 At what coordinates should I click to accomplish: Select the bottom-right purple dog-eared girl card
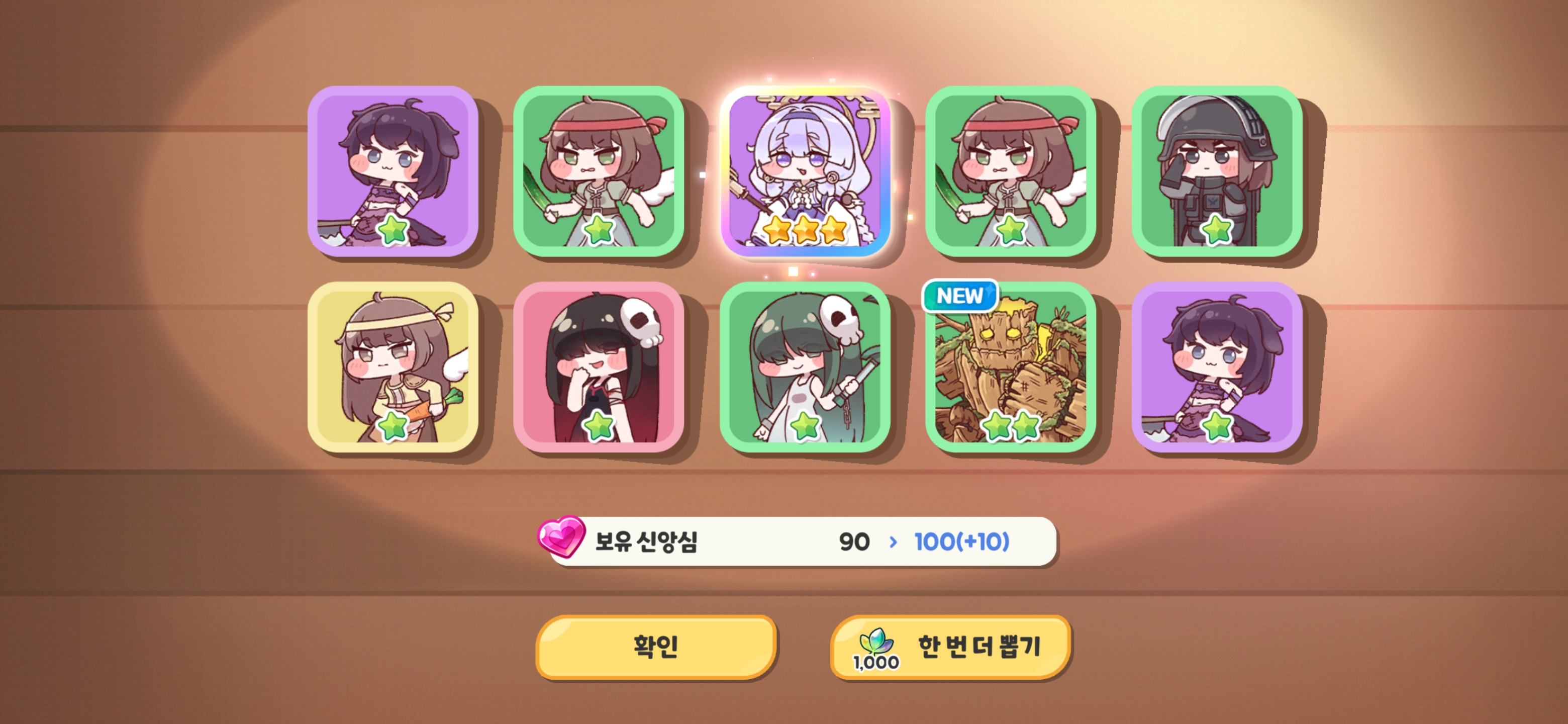(x=1217, y=367)
